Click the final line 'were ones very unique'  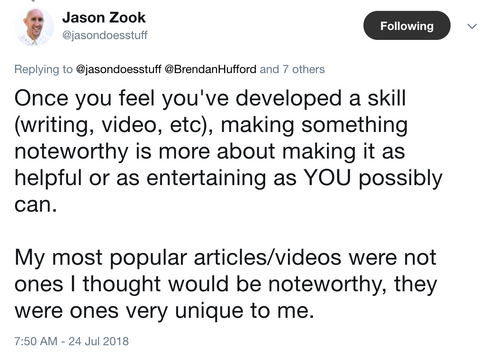(x=164, y=311)
